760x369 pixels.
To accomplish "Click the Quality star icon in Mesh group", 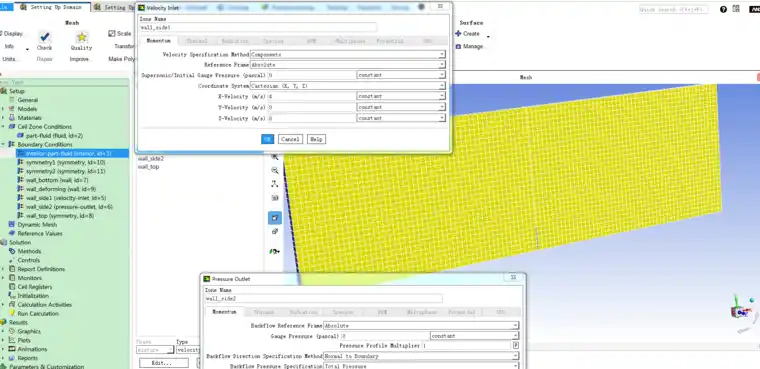I will point(82,37).
